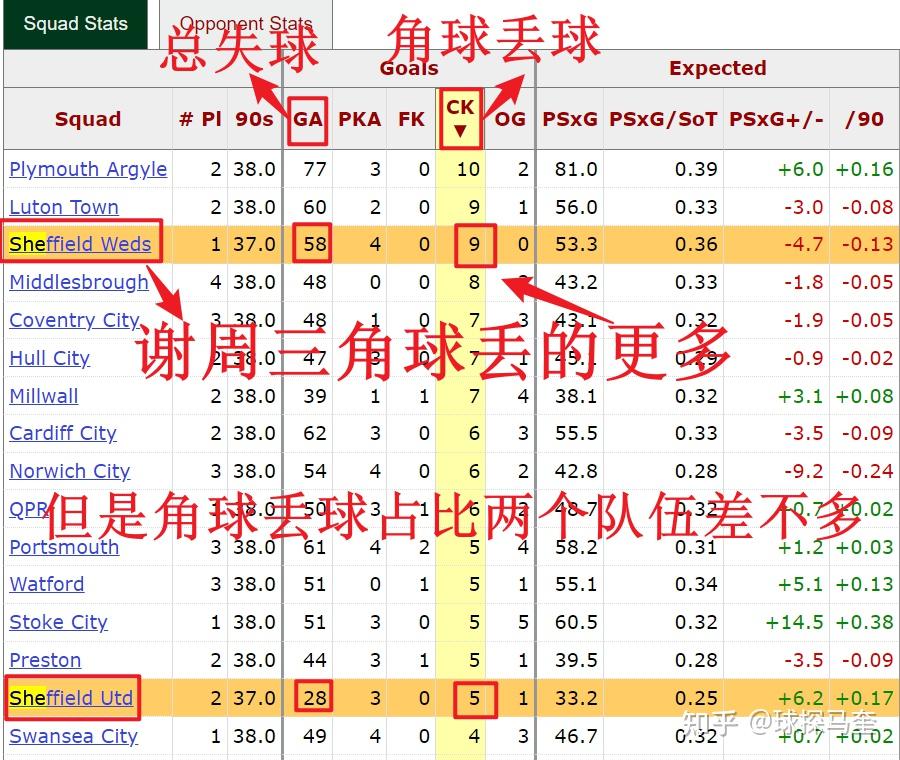The image size is (900, 760).
Task: Sort by PSxG/SoT column header
Action: (x=663, y=119)
